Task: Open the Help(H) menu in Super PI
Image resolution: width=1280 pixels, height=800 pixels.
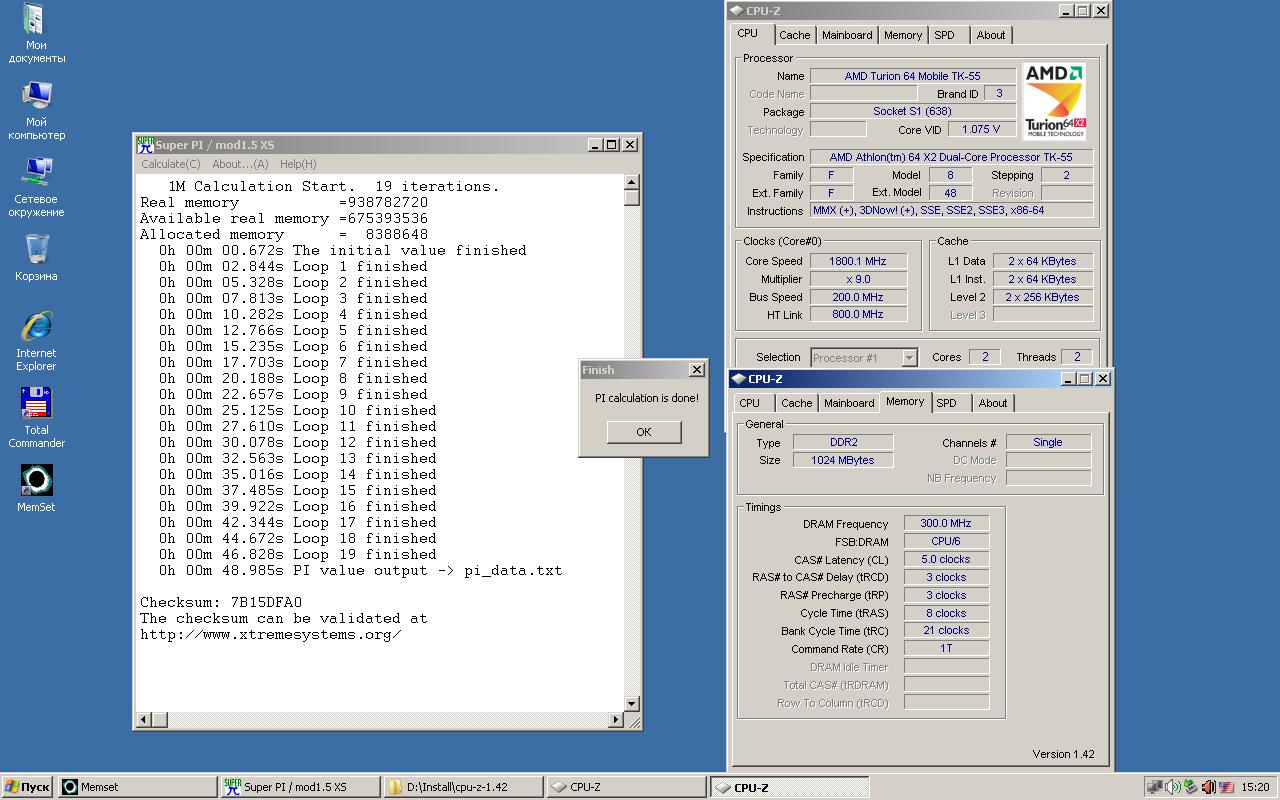Action: pos(298,164)
